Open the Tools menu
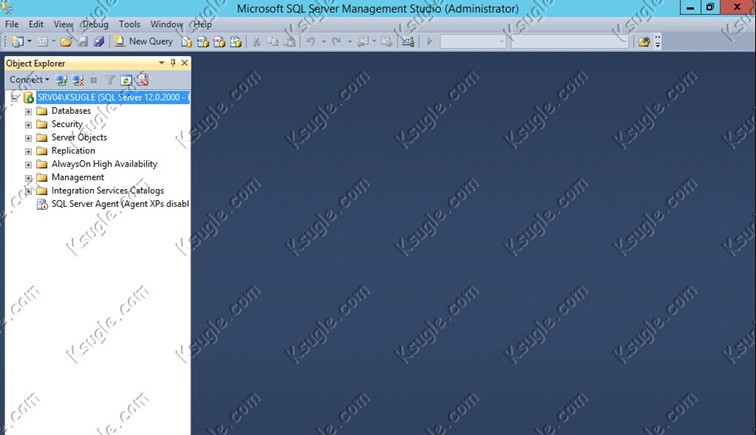Image resolution: width=756 pixels, height=435 pixels. [x=130, y=24]
